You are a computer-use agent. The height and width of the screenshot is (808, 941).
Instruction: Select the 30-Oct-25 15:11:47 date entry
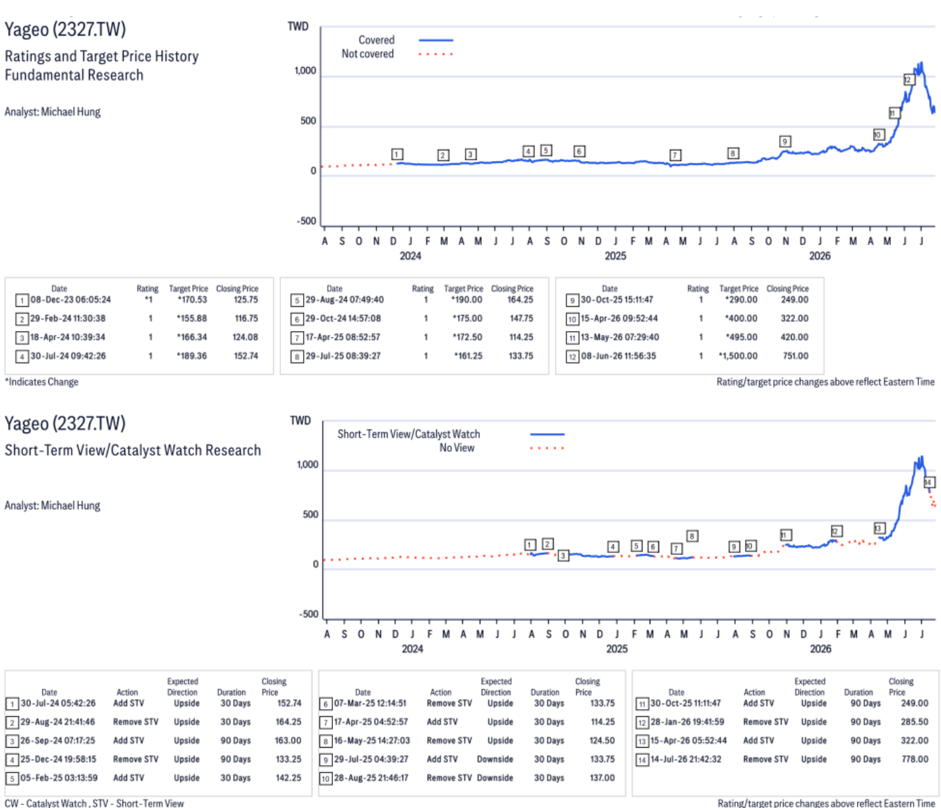pos(616,300)
